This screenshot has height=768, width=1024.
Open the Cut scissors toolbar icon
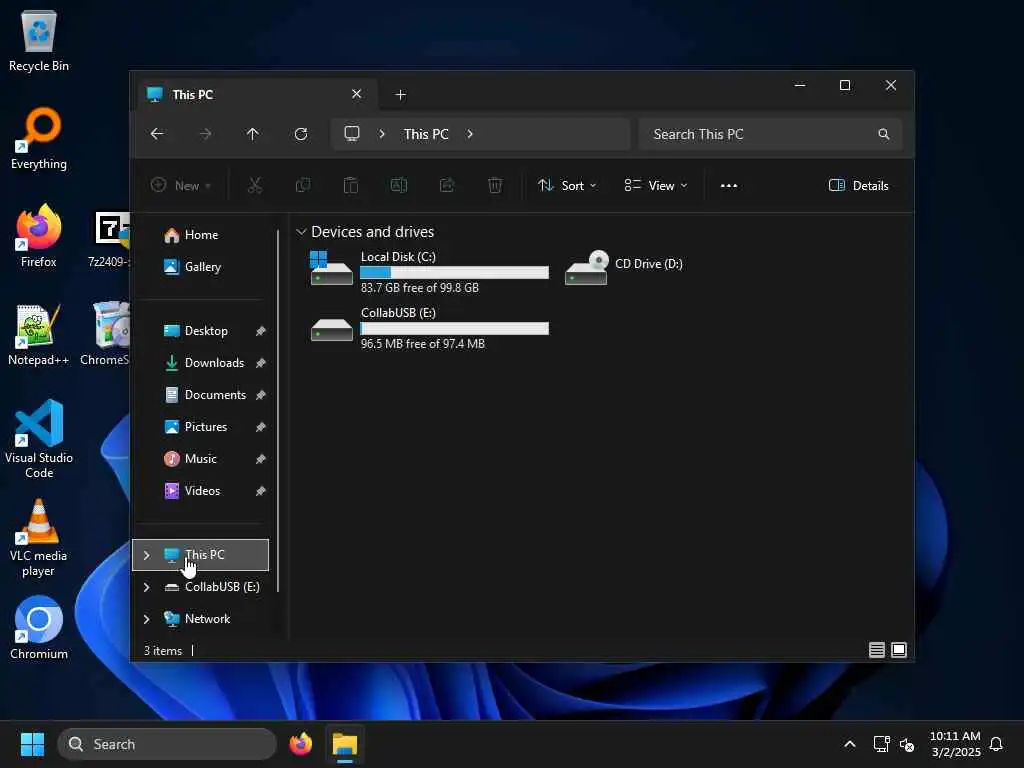[255, 185]
